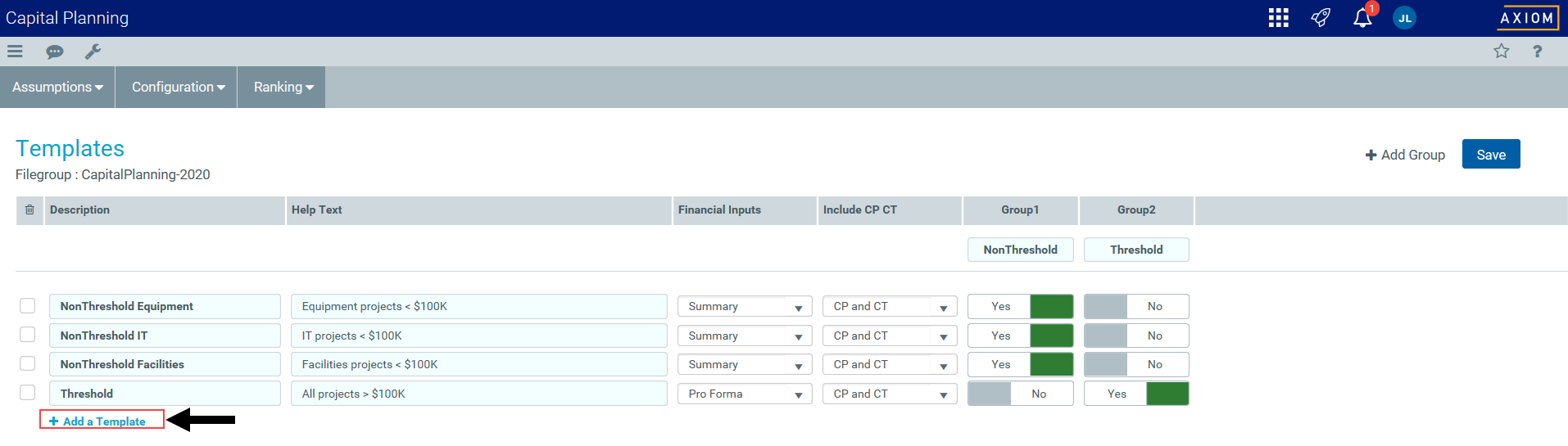Click the Save button
Screen dimensions: 1568x446
[x=1490, y=155]
